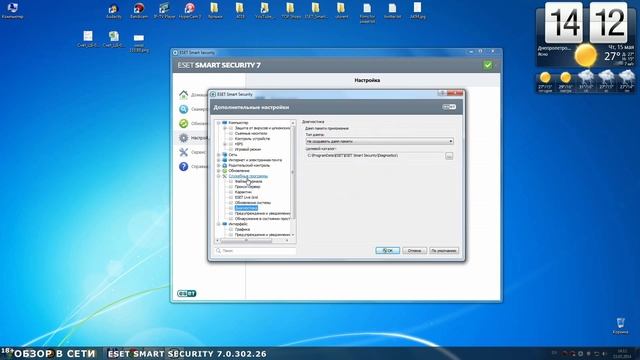Select Контроль устройств in settings tree
640x360 pixels.
tap(252, 139)
